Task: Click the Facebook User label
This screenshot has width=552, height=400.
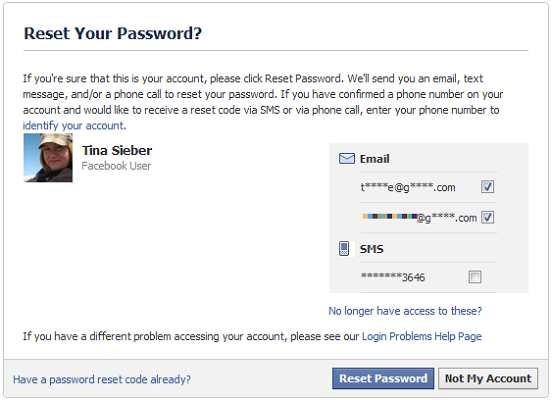Action: point(116,166)
